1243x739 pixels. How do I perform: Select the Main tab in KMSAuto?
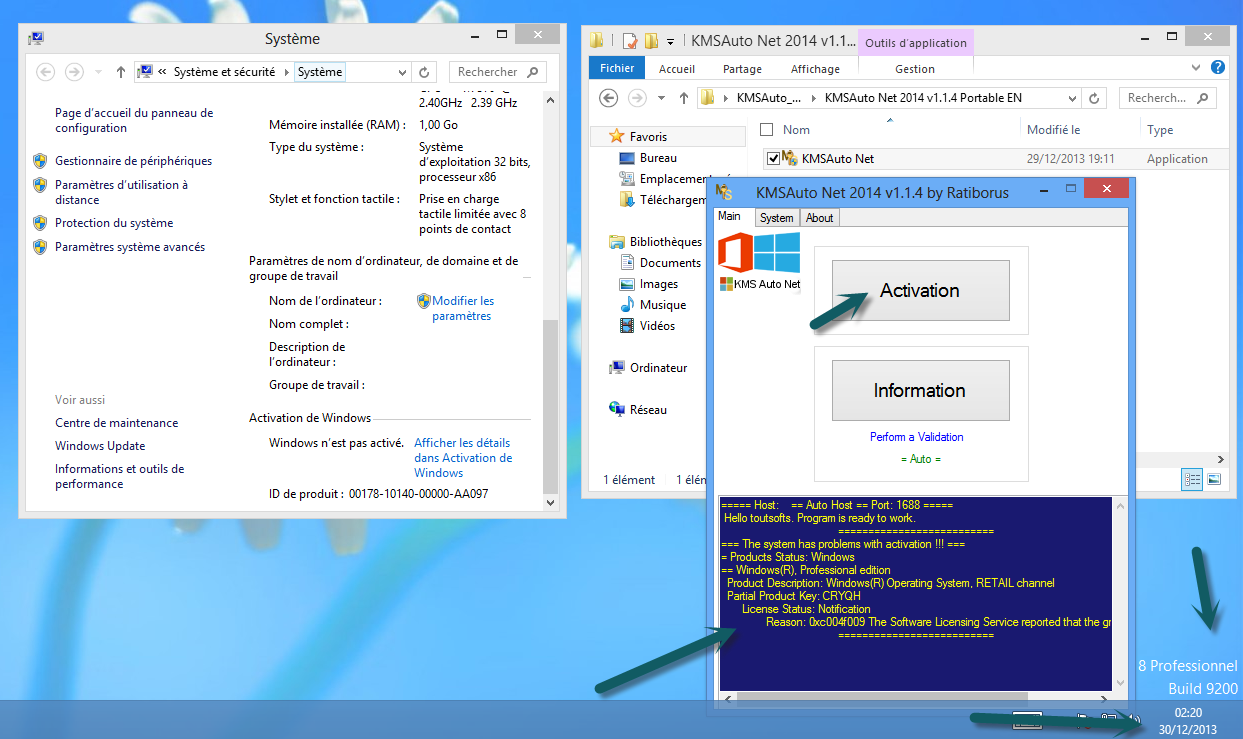coord(730,217)
